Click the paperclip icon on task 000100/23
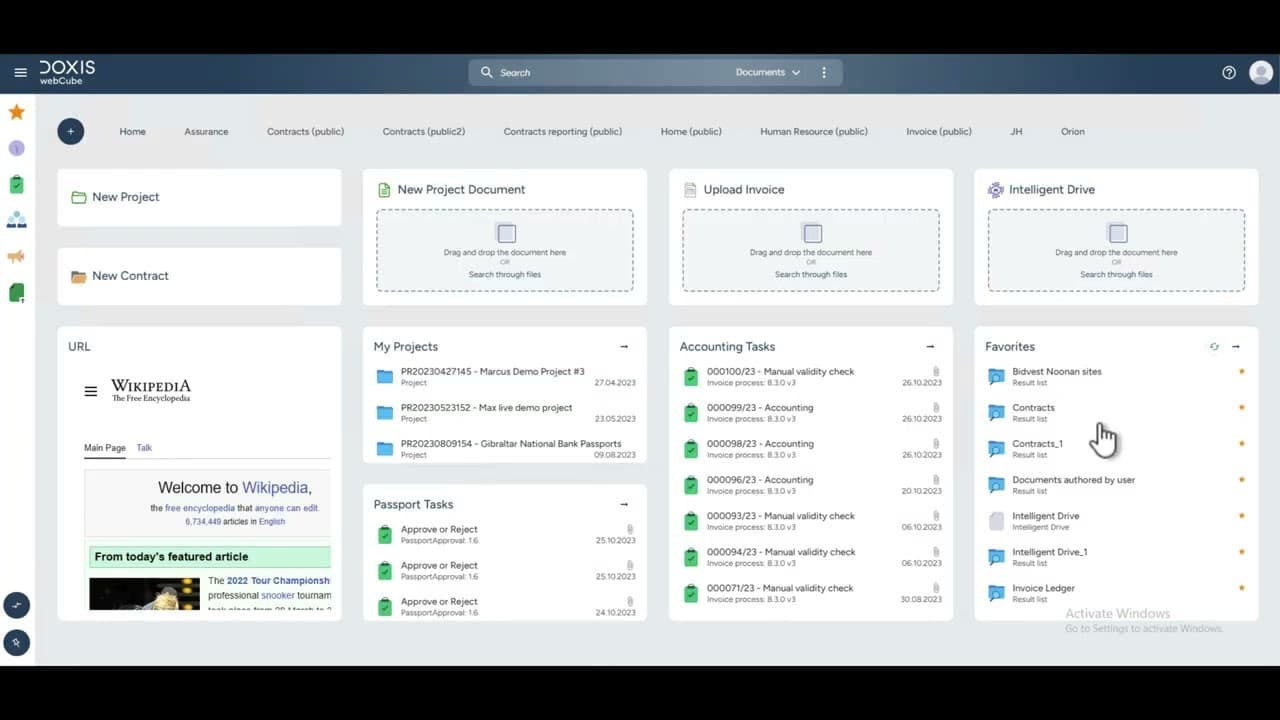 936,371
